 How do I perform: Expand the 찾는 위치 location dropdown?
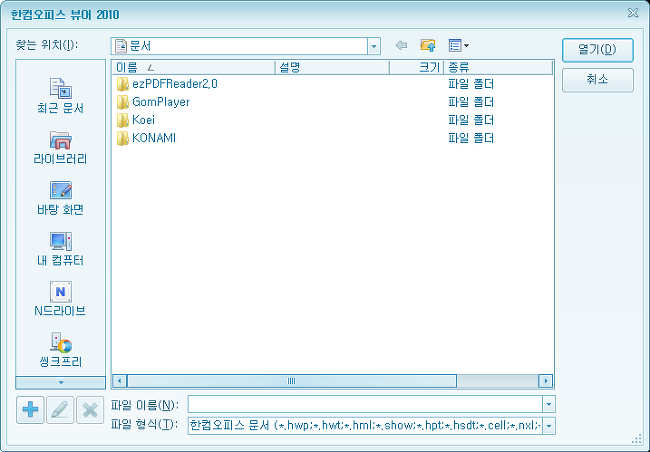(x=374, y=46)
